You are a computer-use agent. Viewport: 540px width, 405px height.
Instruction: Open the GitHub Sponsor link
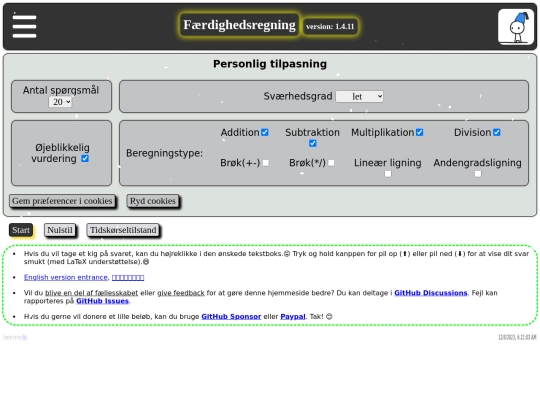tap(231, 316)
